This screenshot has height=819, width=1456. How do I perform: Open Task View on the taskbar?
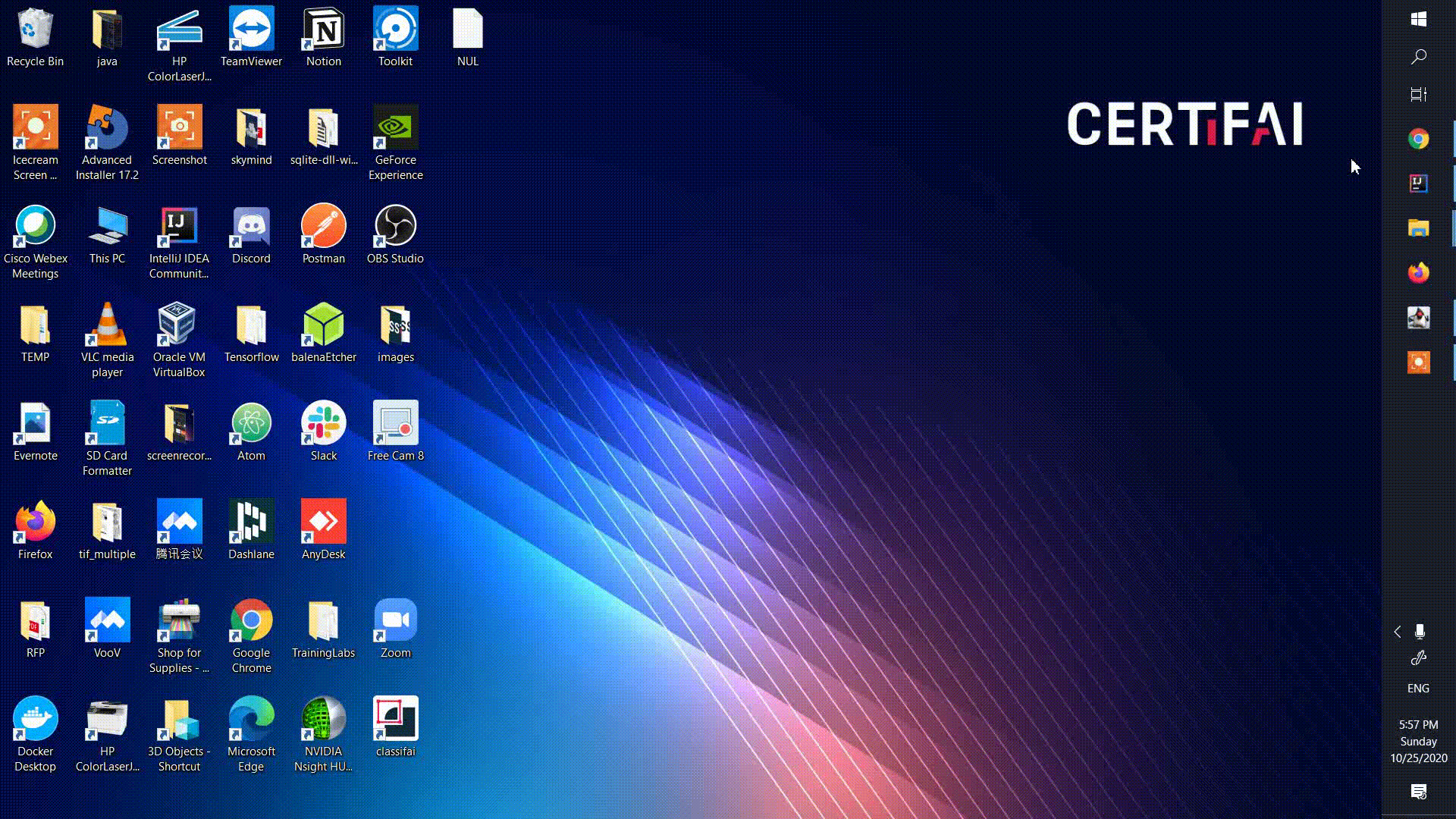click(1418, 95)
